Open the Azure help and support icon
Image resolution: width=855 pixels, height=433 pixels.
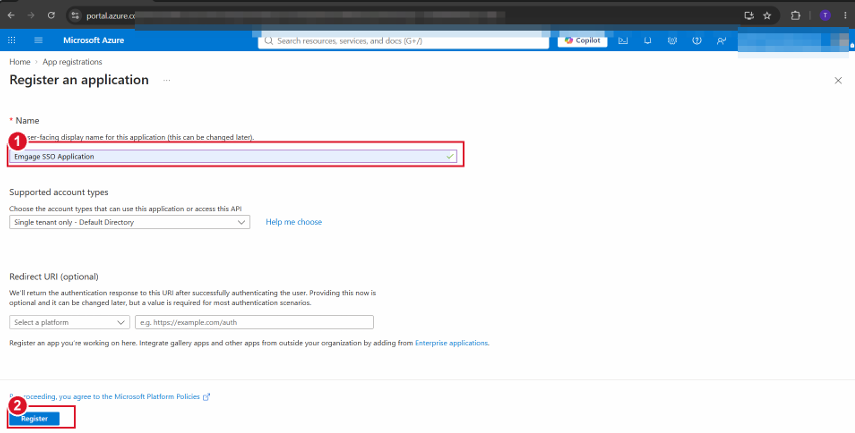pyautogui.click(x=696, y=40)
